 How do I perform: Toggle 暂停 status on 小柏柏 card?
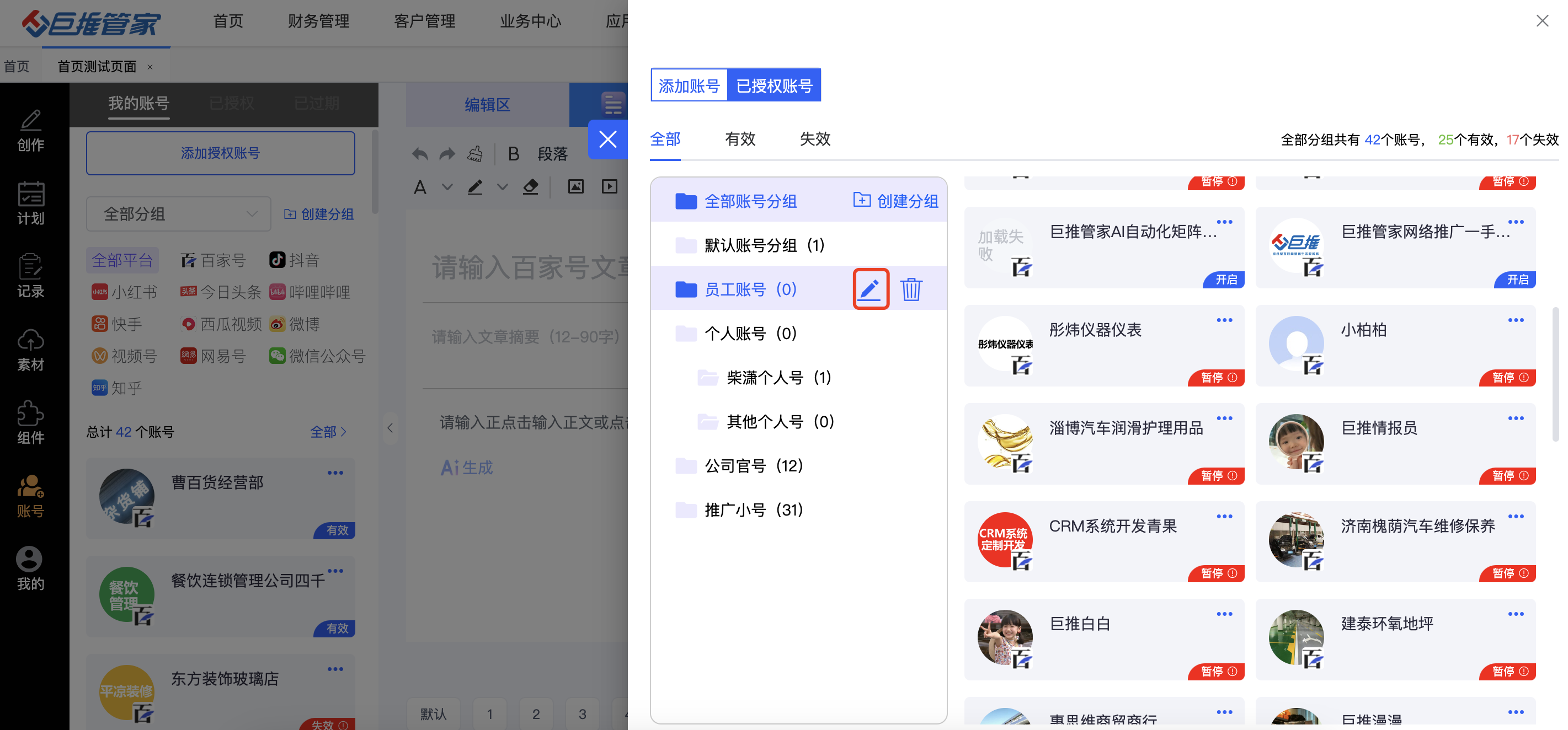pyautogui.click(x=1508, y=377)
